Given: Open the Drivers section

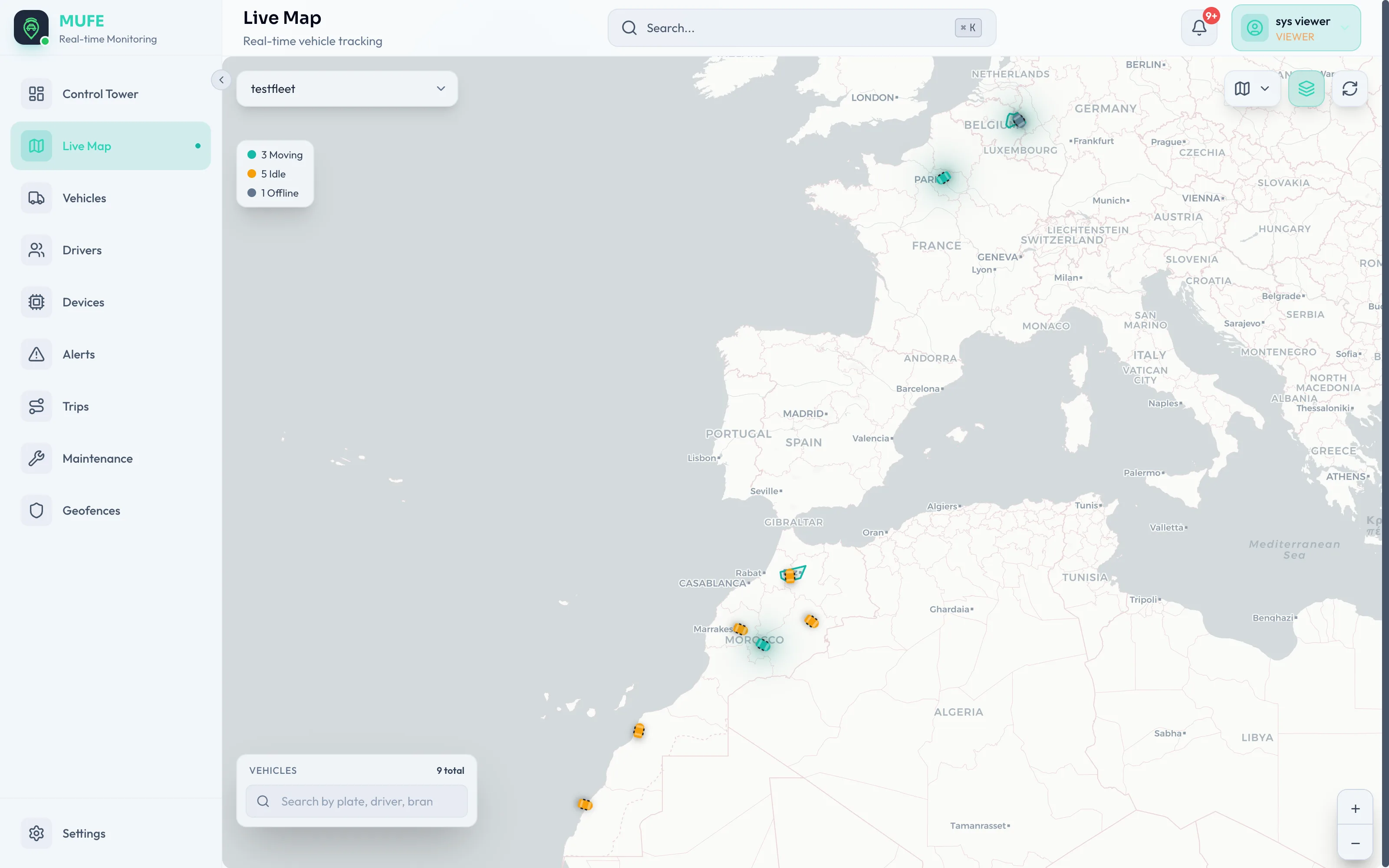Looking at the screenshot, I should coord(110,250).
